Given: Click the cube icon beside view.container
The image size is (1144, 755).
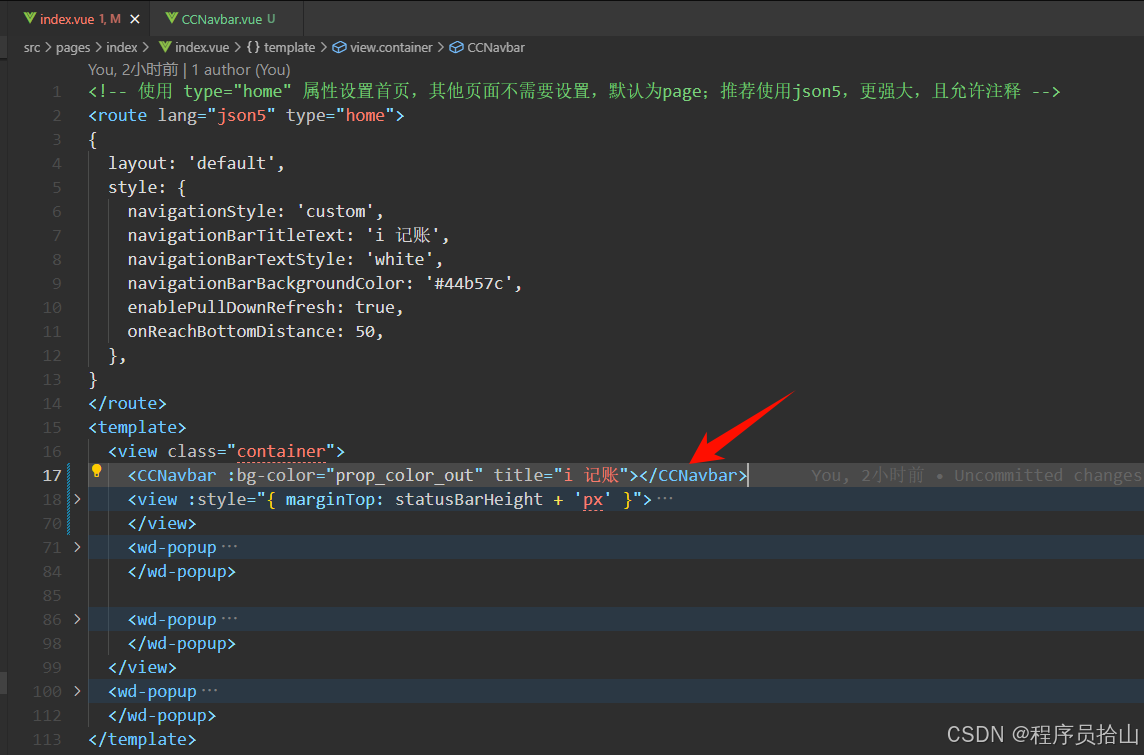Looking at the screenshot, I should pos(339,47).
